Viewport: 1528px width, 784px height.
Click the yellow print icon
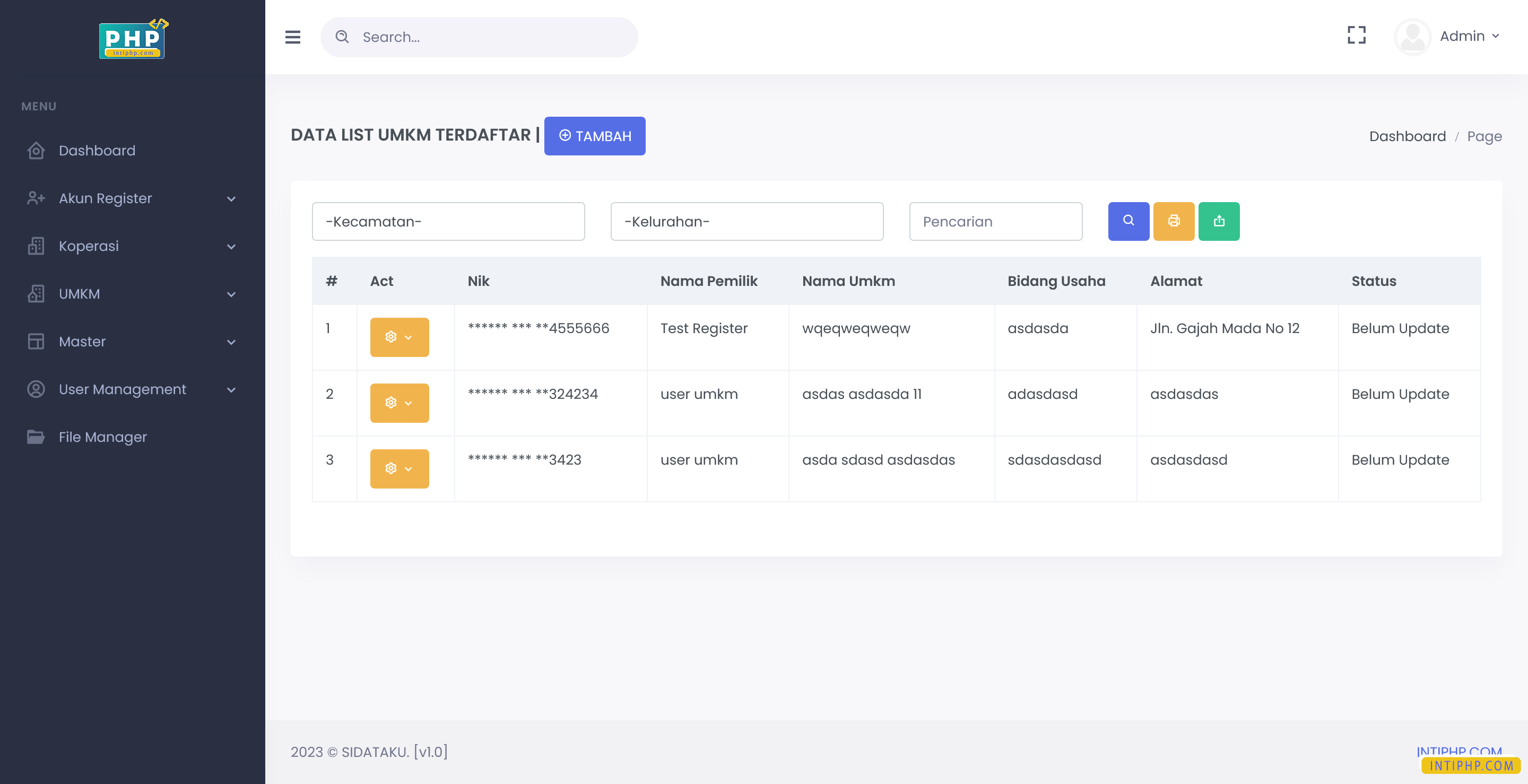(1173, 221)
